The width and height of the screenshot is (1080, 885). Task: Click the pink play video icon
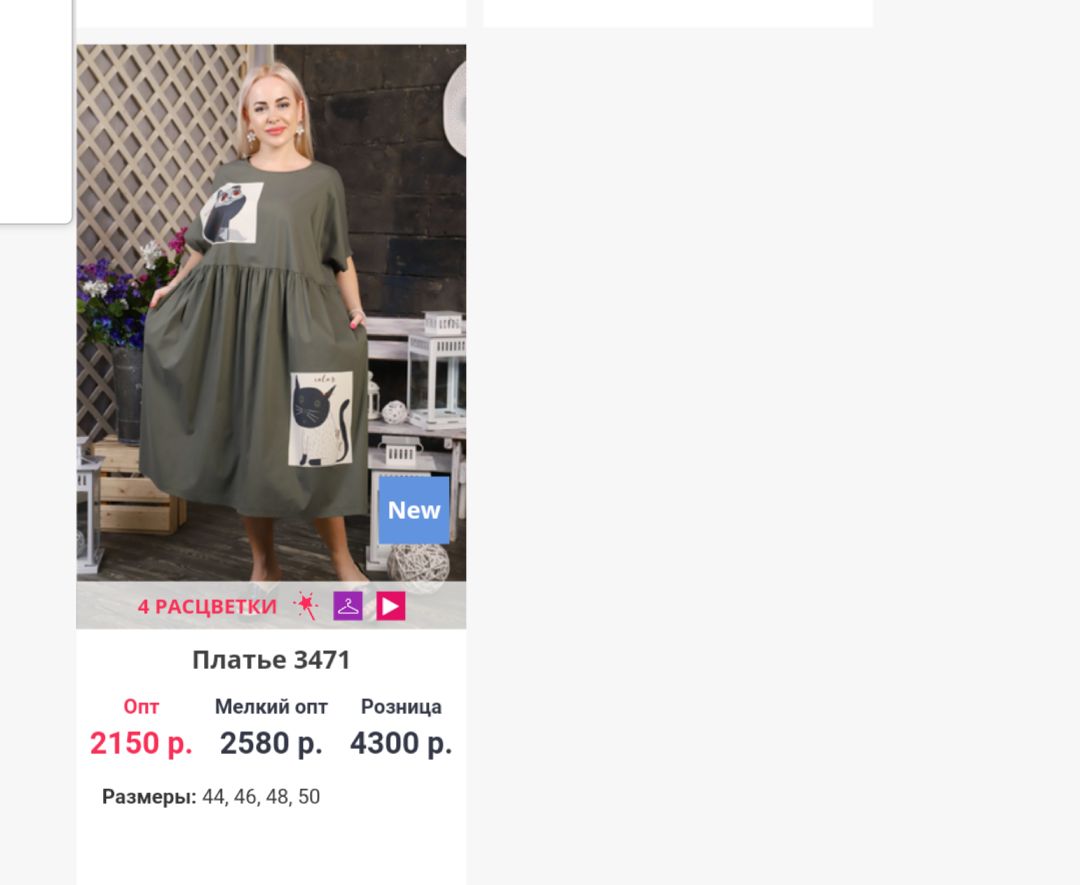click(391, 606)
